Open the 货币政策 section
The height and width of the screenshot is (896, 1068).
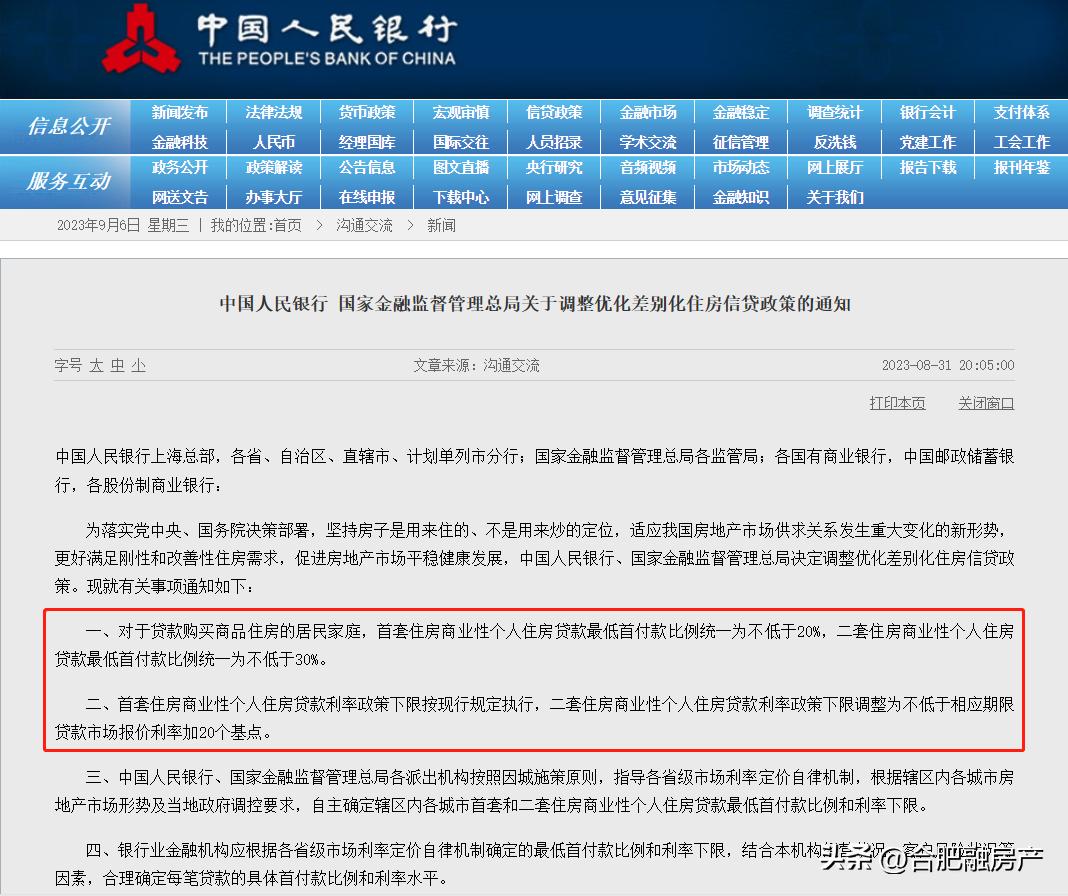367,113
